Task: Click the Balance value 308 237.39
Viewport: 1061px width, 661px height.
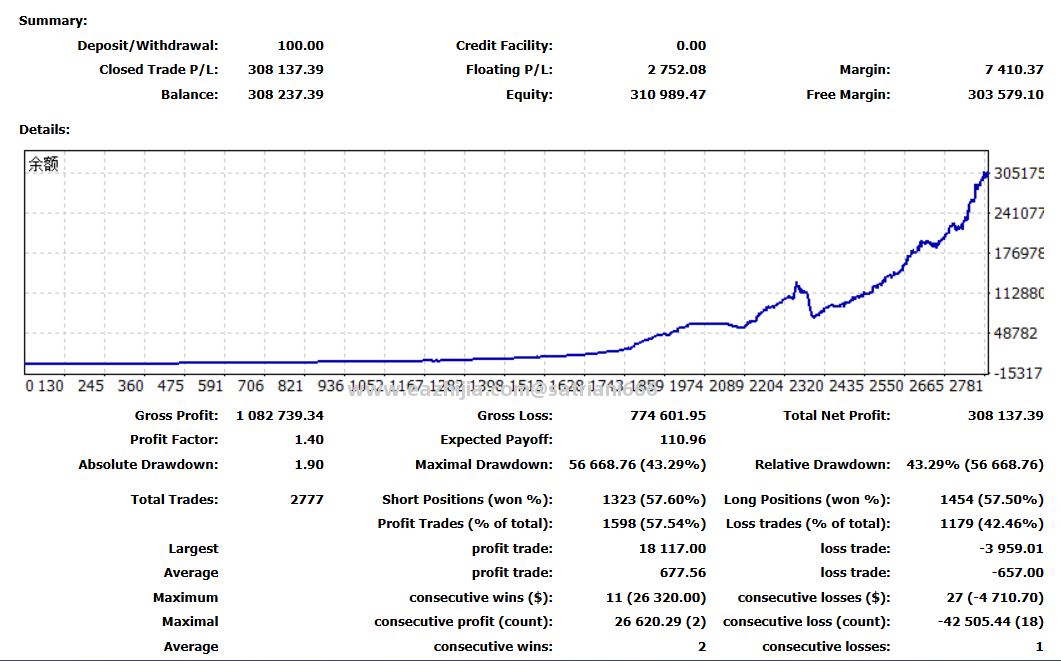Action: coord(286,95)
